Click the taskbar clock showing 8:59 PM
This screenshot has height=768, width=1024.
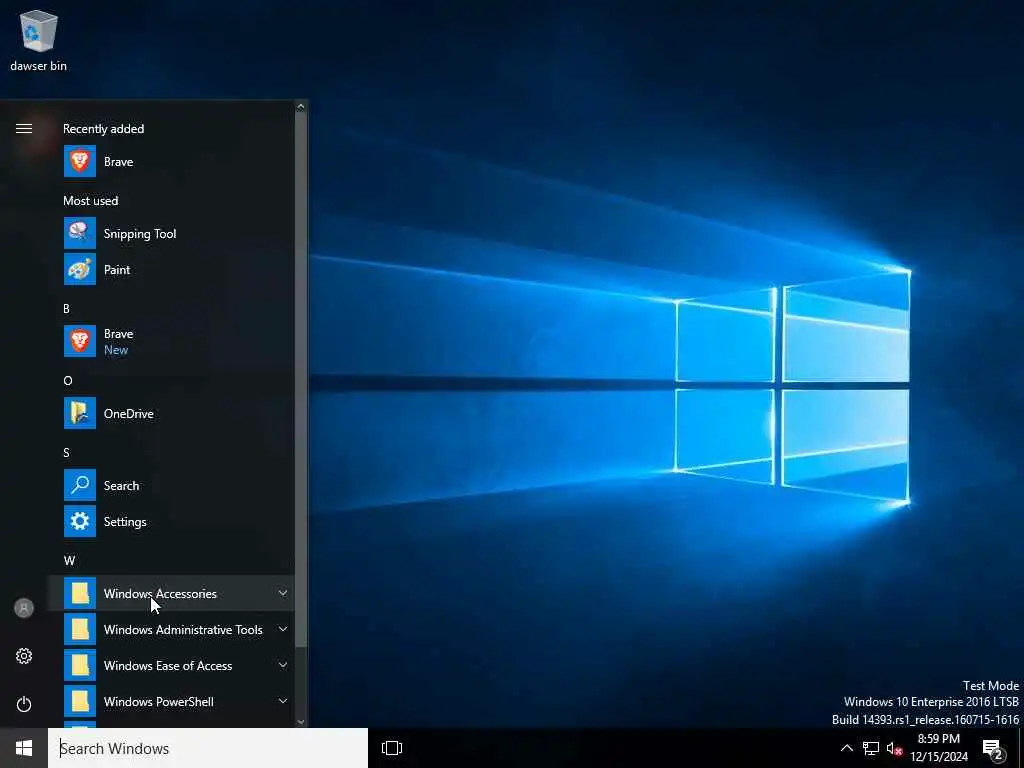[939, 748]
